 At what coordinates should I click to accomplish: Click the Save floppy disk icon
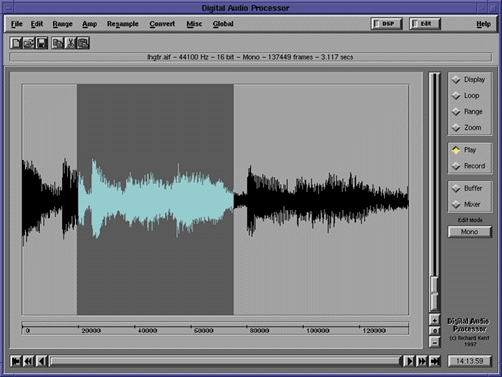click(x=42, y=43)
